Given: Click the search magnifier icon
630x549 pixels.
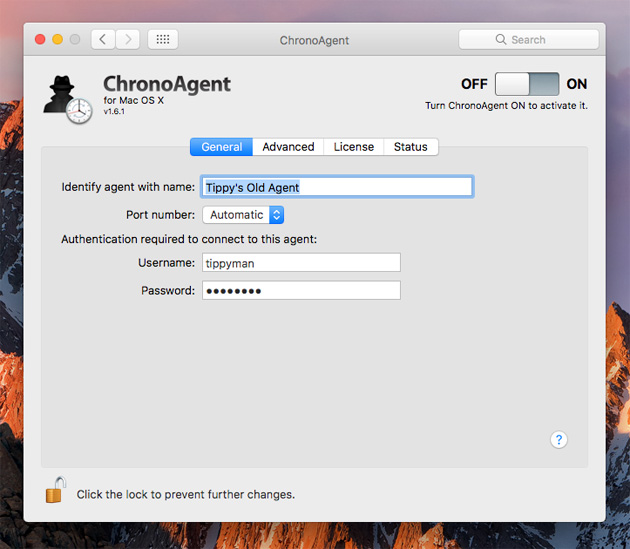Looking at the screenshot, I should pos(501,39).
